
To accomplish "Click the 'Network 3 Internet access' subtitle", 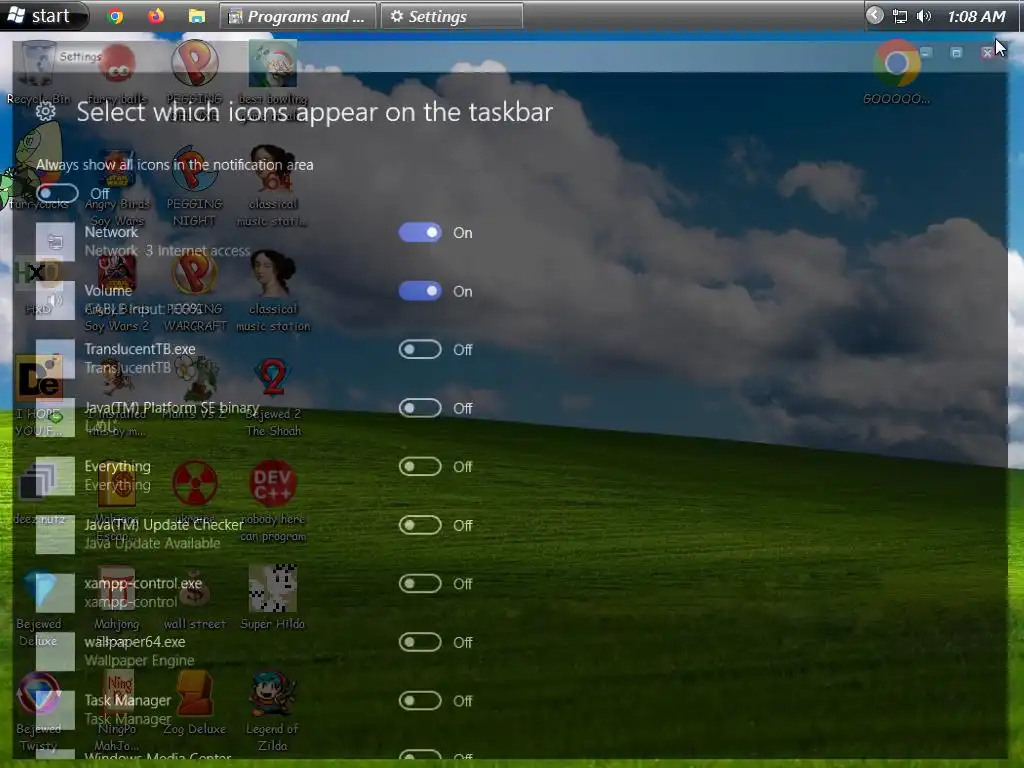I will 167,251.
